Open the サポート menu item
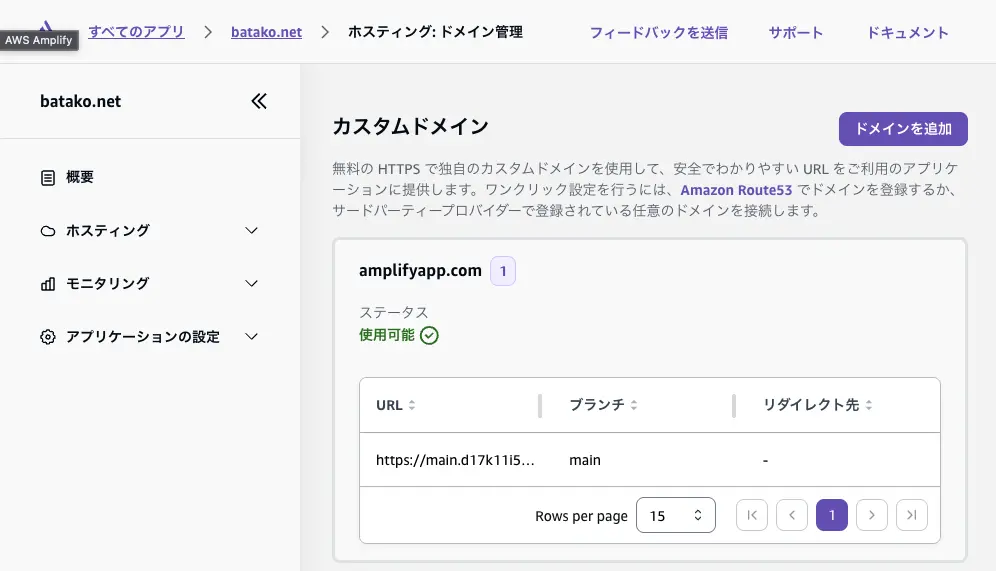996x571 pixels. (796, 32)
